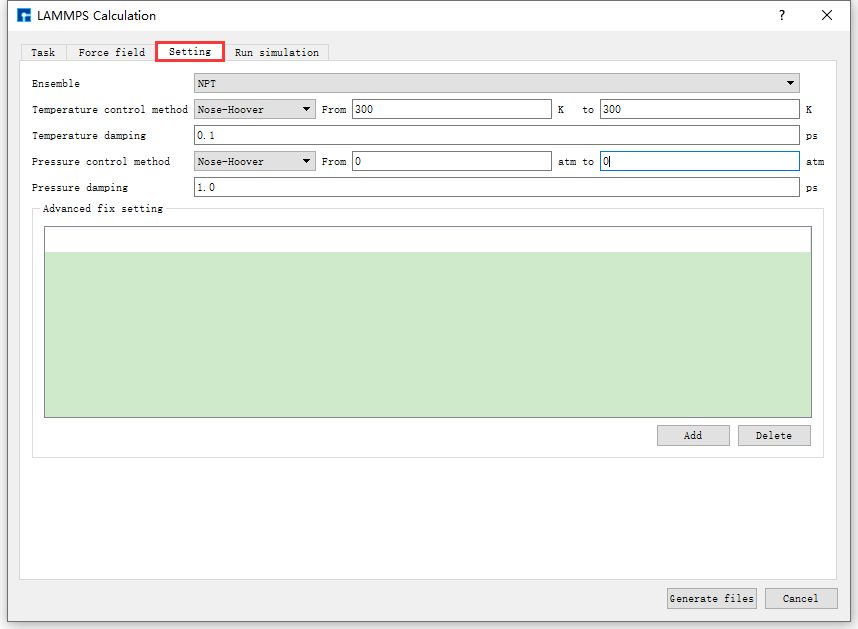Click the temperature From field
This screenshot has width=858, height=629.
[451, 109]
